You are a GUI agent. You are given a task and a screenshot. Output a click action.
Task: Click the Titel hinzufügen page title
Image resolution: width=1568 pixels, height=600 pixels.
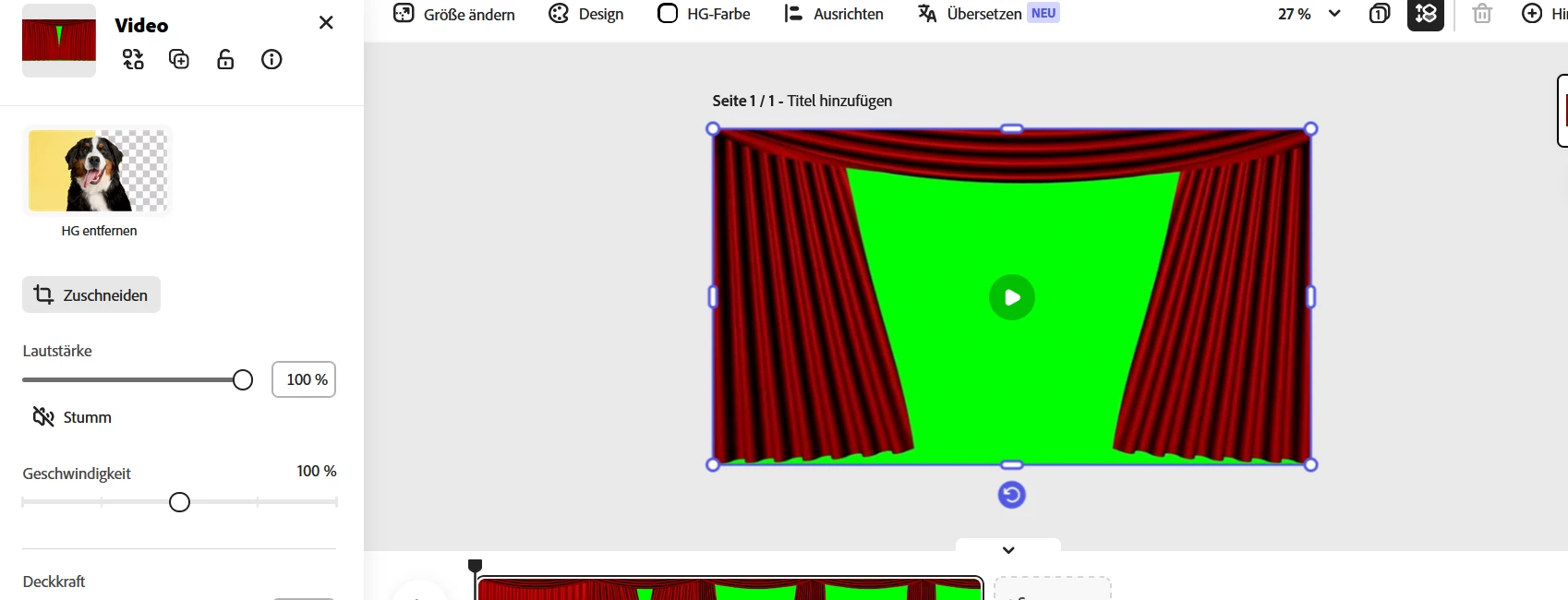(839, 101)
